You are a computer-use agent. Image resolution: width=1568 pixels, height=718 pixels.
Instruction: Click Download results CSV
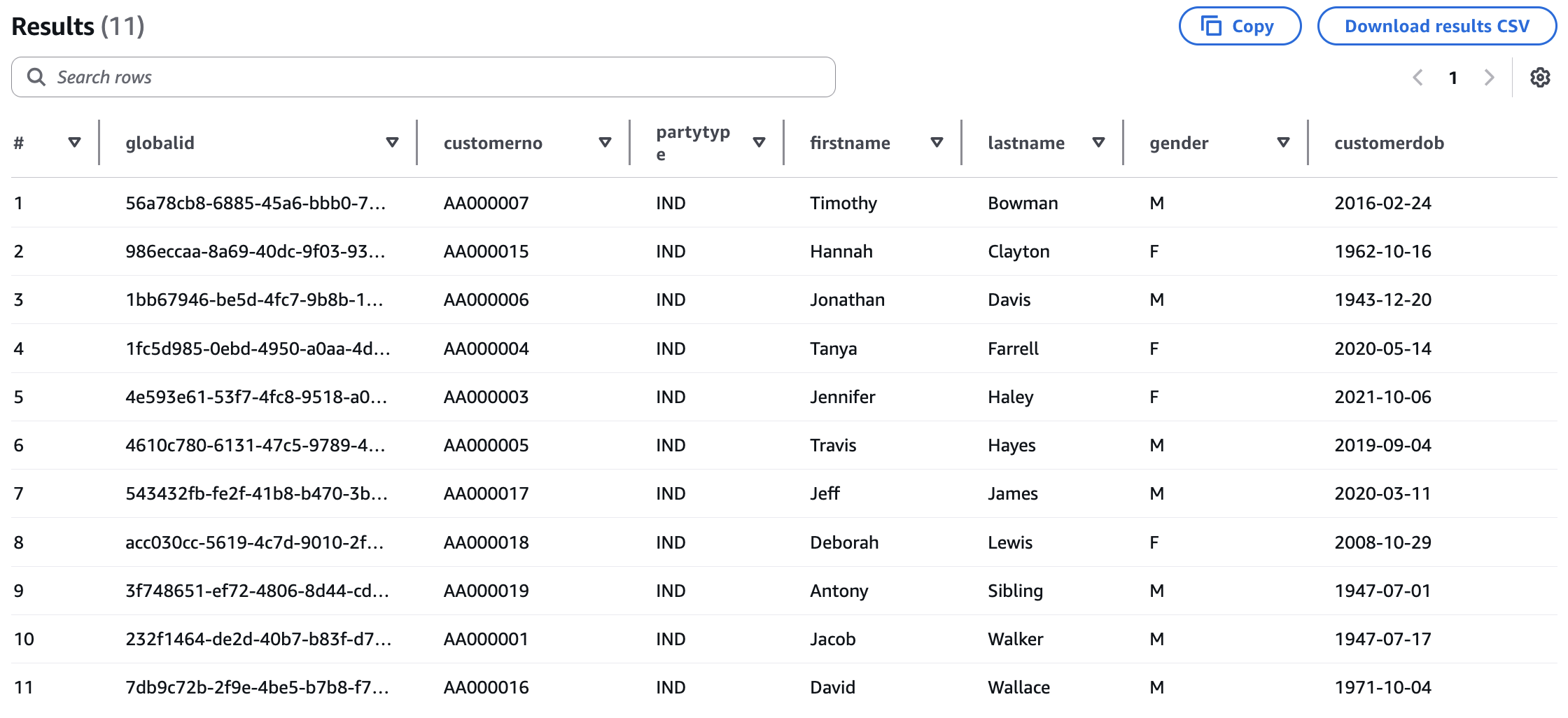click(1436, 25)
